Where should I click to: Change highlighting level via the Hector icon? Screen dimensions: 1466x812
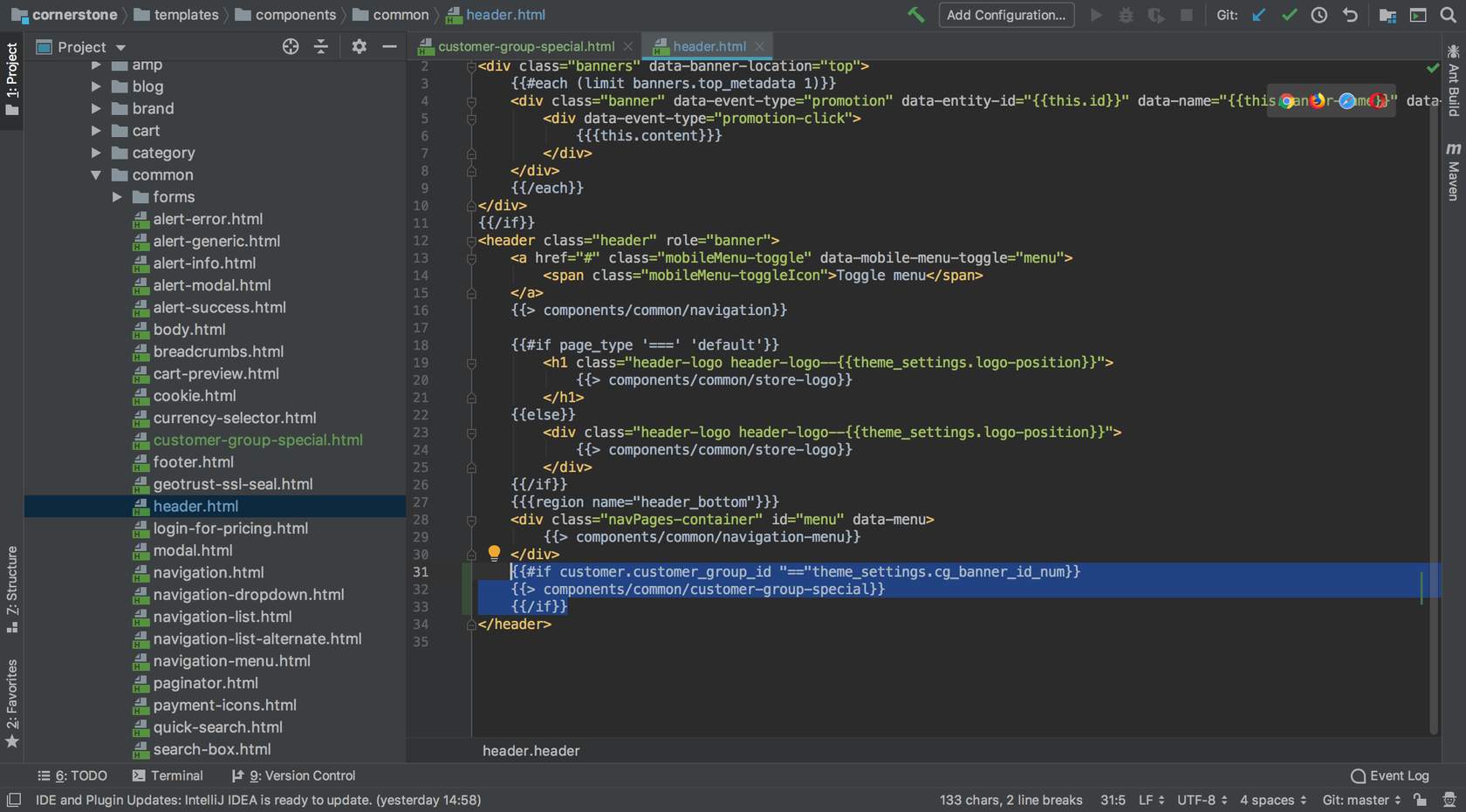tap(1449, 800)
